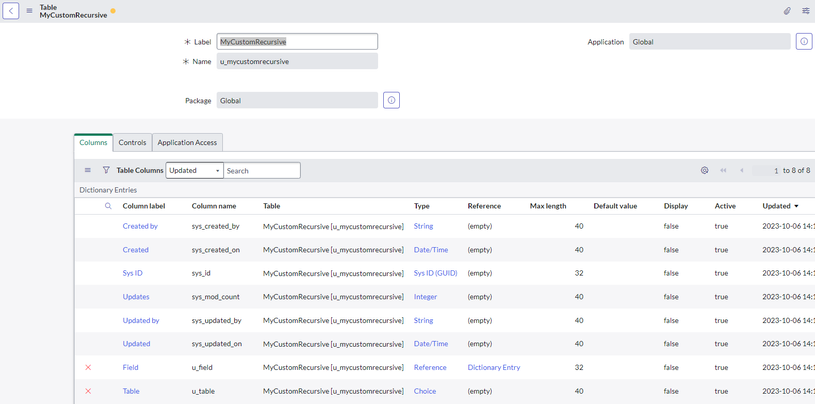The image size is (815, 404).
Task: Show Package info icon next to Global
Action: 391,100
